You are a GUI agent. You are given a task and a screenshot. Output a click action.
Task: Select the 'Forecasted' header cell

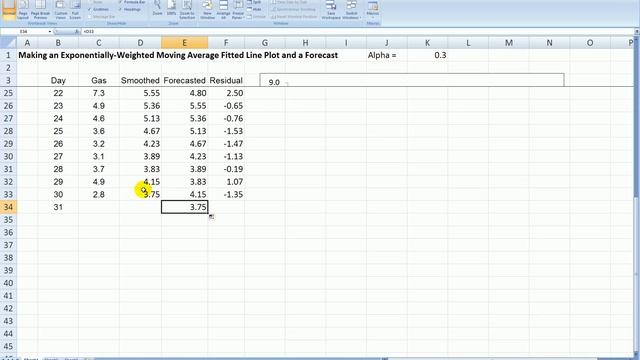click(x=184, y=80)
